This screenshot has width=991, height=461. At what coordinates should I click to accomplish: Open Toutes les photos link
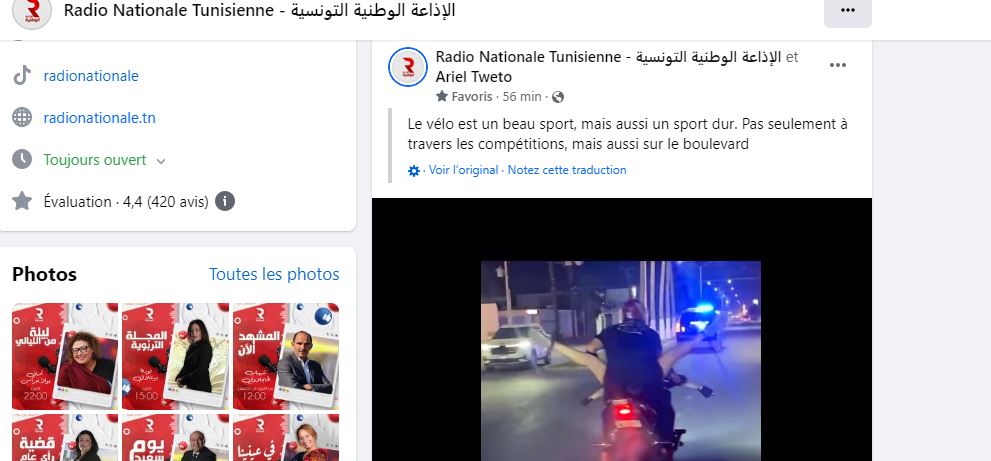(x=274, y=274)
